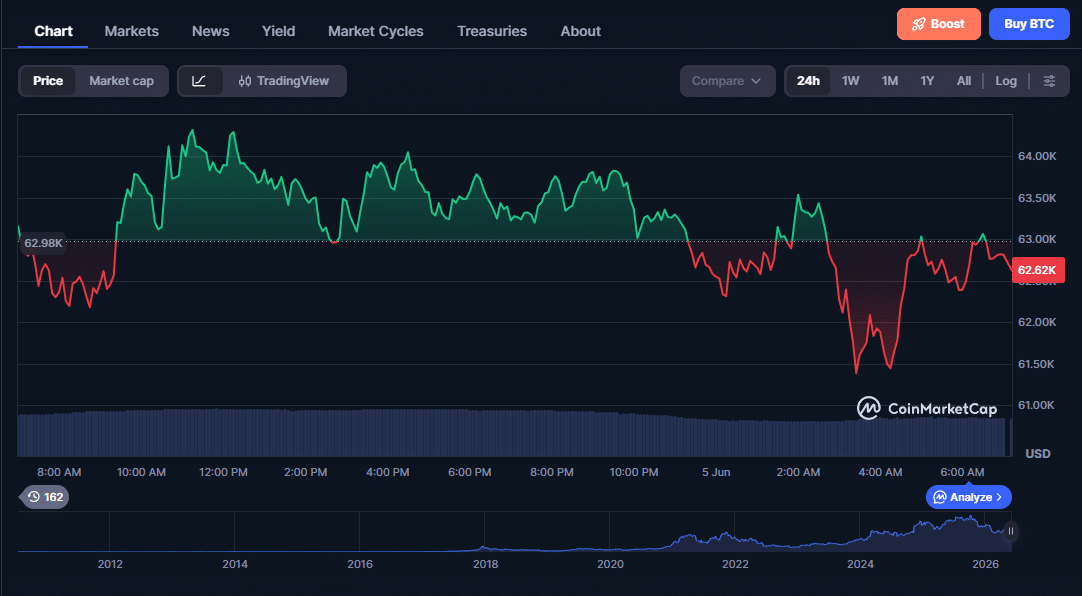Click the Buy BTC button
Screen dimensions: 1082x596
[x=1029, y=24]
